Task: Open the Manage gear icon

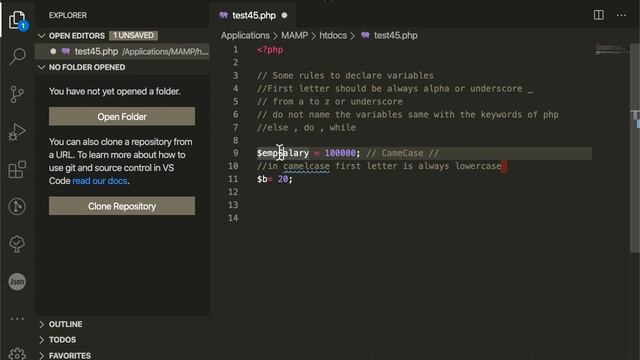Action: click(17, 354)
